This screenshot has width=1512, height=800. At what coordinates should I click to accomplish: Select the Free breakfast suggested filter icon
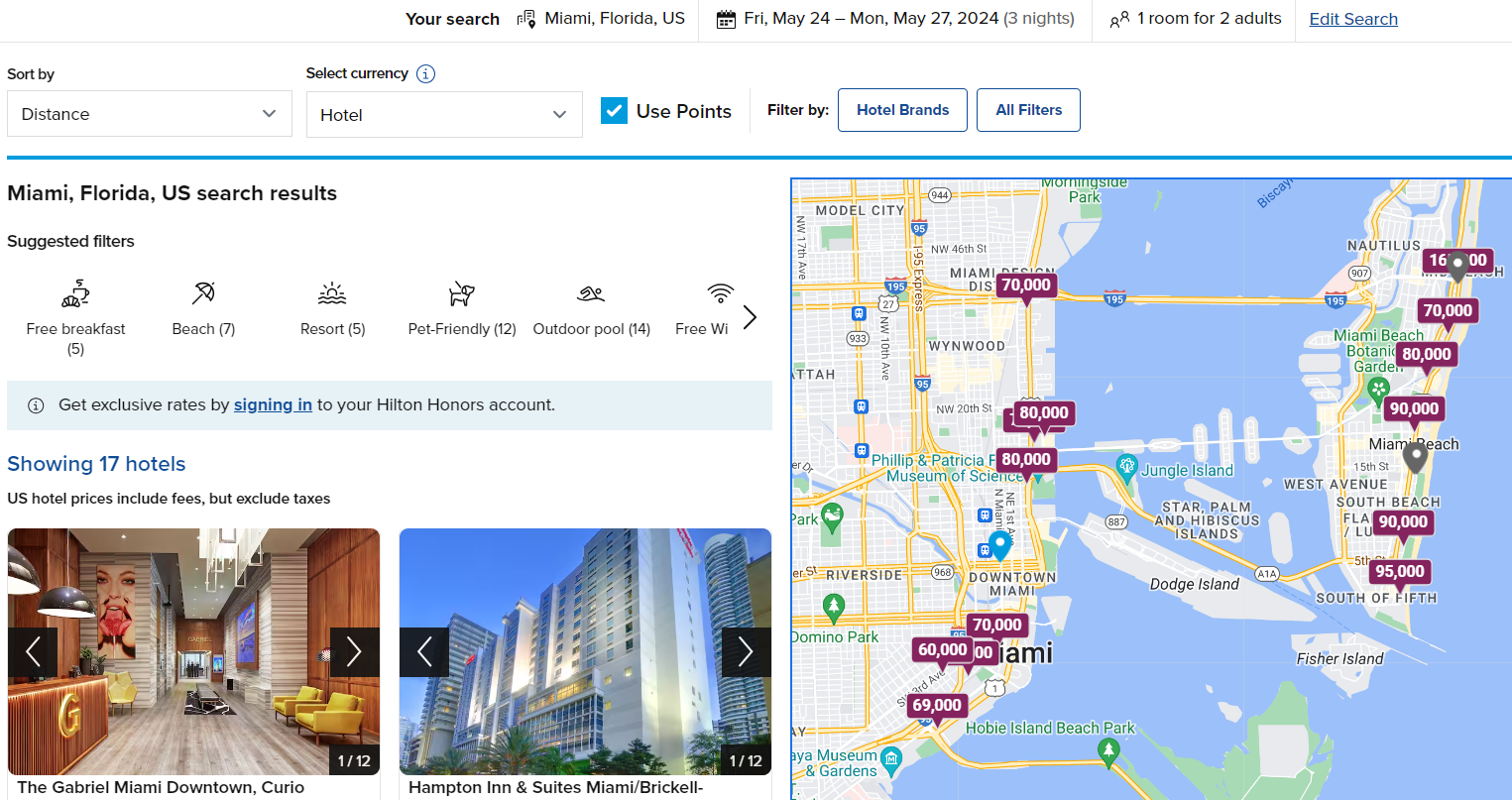pyautogui.click(x=75, y=294)
